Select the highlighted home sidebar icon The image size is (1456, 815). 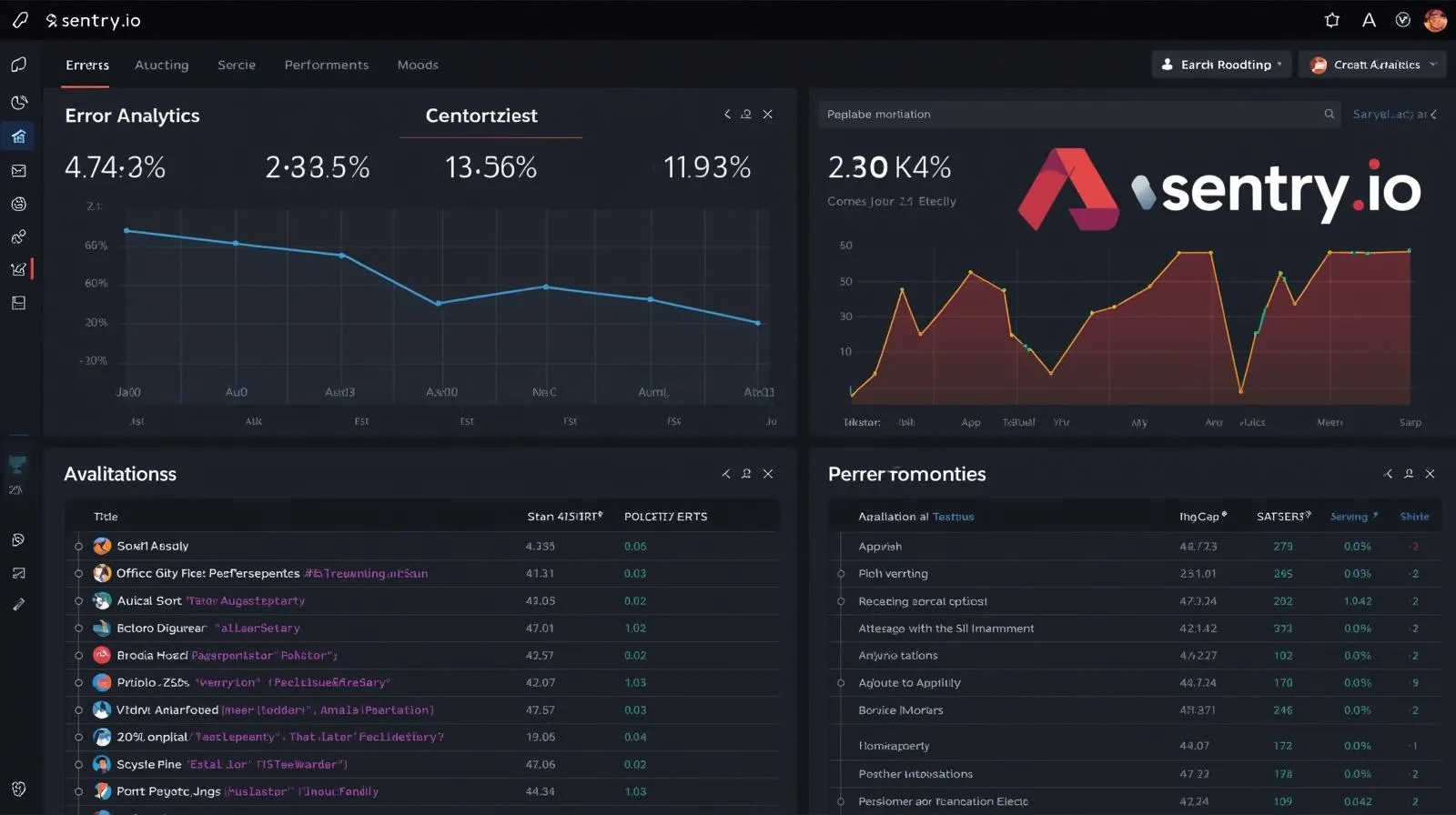(18, 136)
